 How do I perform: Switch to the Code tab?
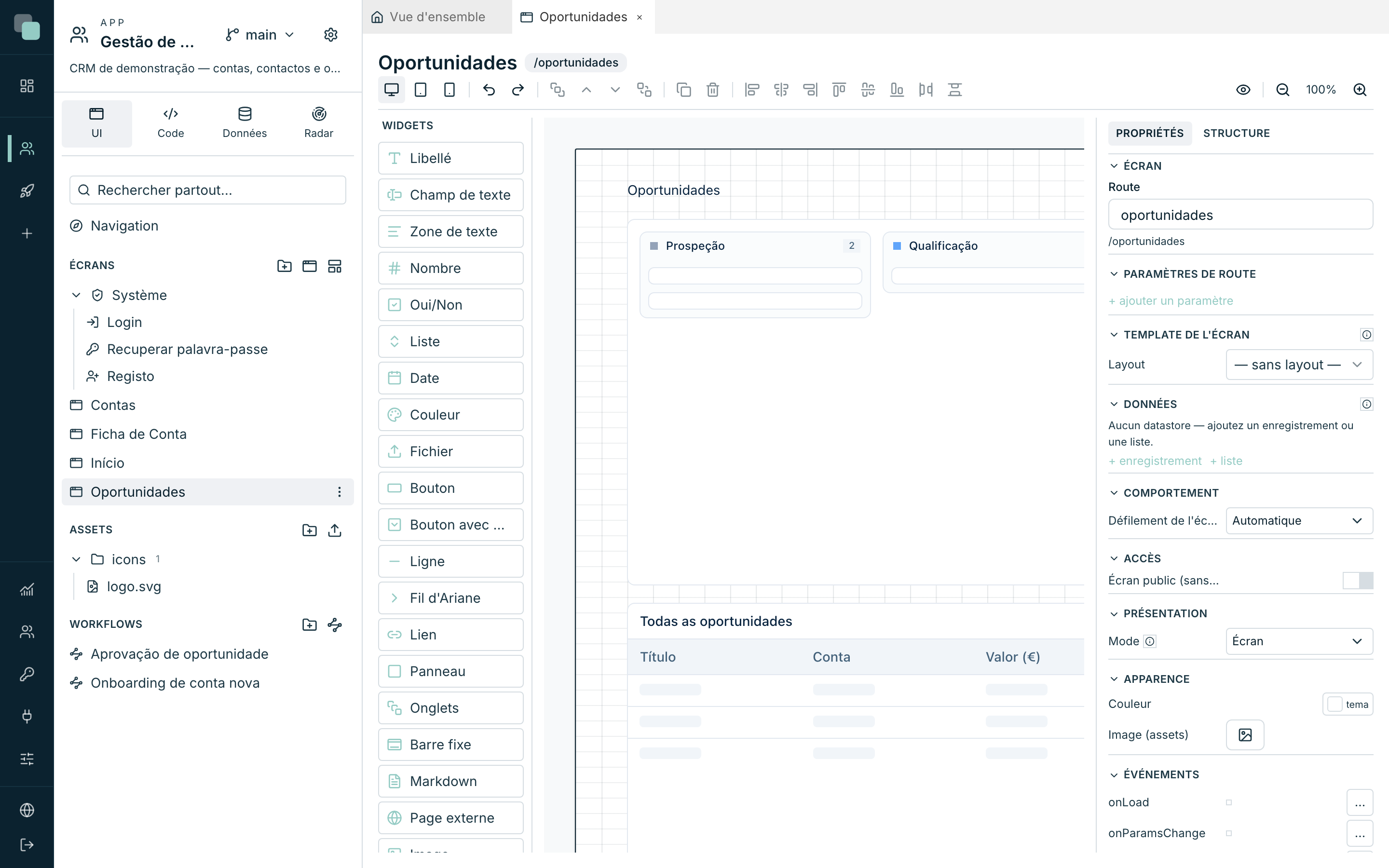click(170, 123)
